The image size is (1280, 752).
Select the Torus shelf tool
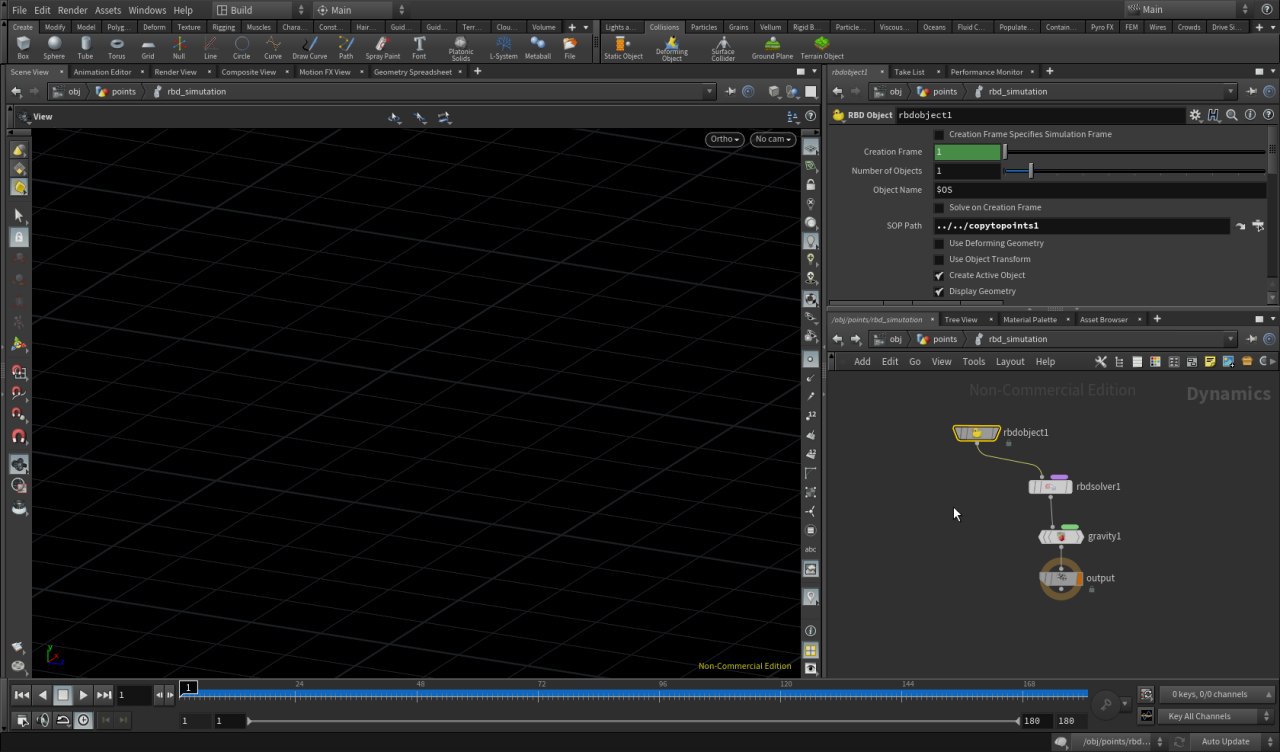tap(117, 47)
